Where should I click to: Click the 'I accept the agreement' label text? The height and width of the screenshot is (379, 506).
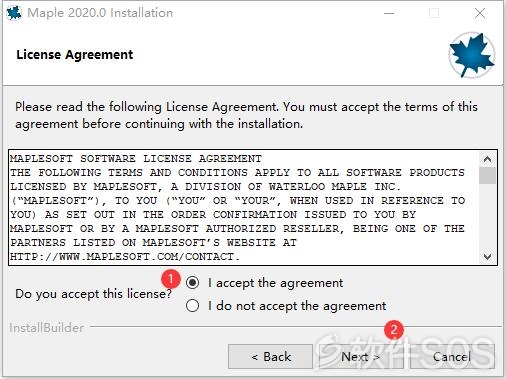[275, 283]
